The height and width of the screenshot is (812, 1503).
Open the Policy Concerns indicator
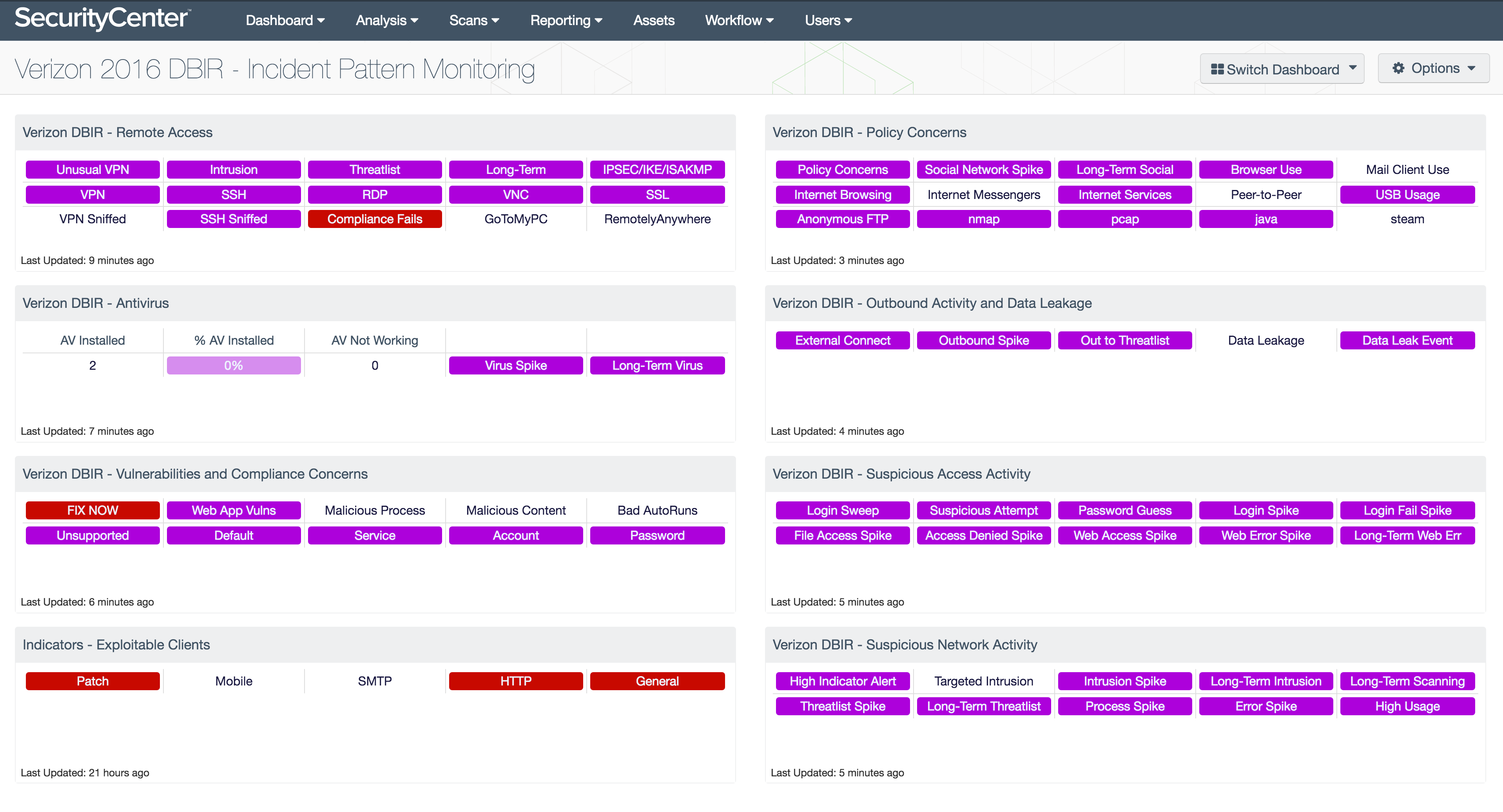(843, 170)
